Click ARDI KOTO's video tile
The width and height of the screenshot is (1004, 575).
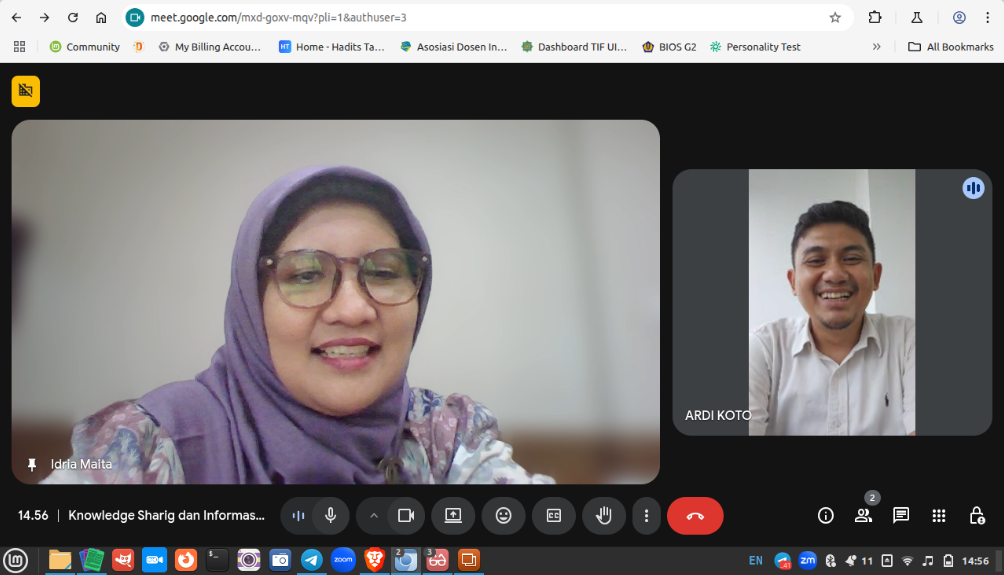point(832,302)
